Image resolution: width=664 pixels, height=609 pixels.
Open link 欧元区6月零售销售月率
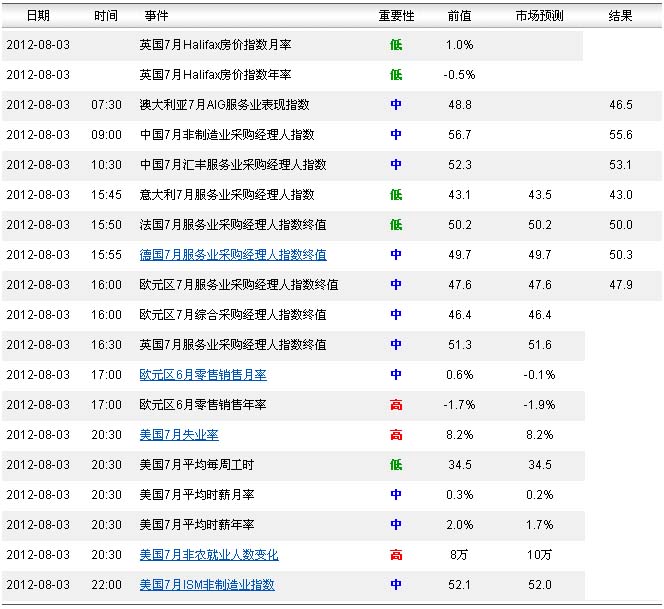203,375
